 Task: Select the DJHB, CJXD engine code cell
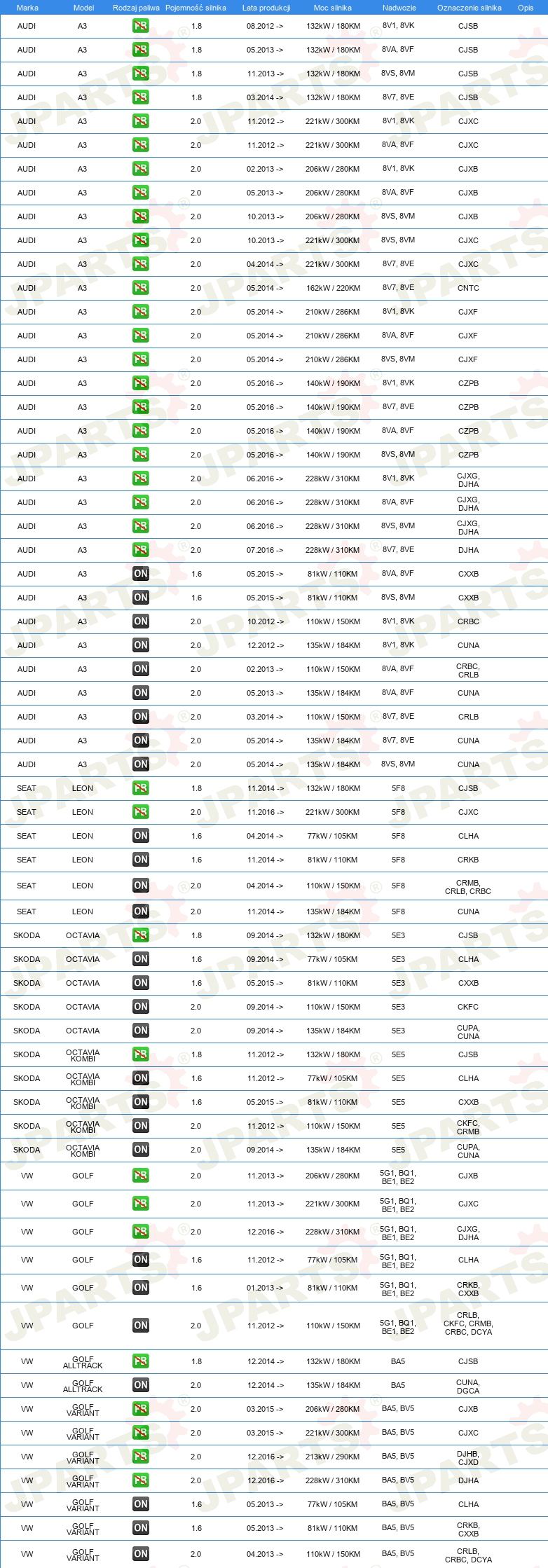(468, 1458)
